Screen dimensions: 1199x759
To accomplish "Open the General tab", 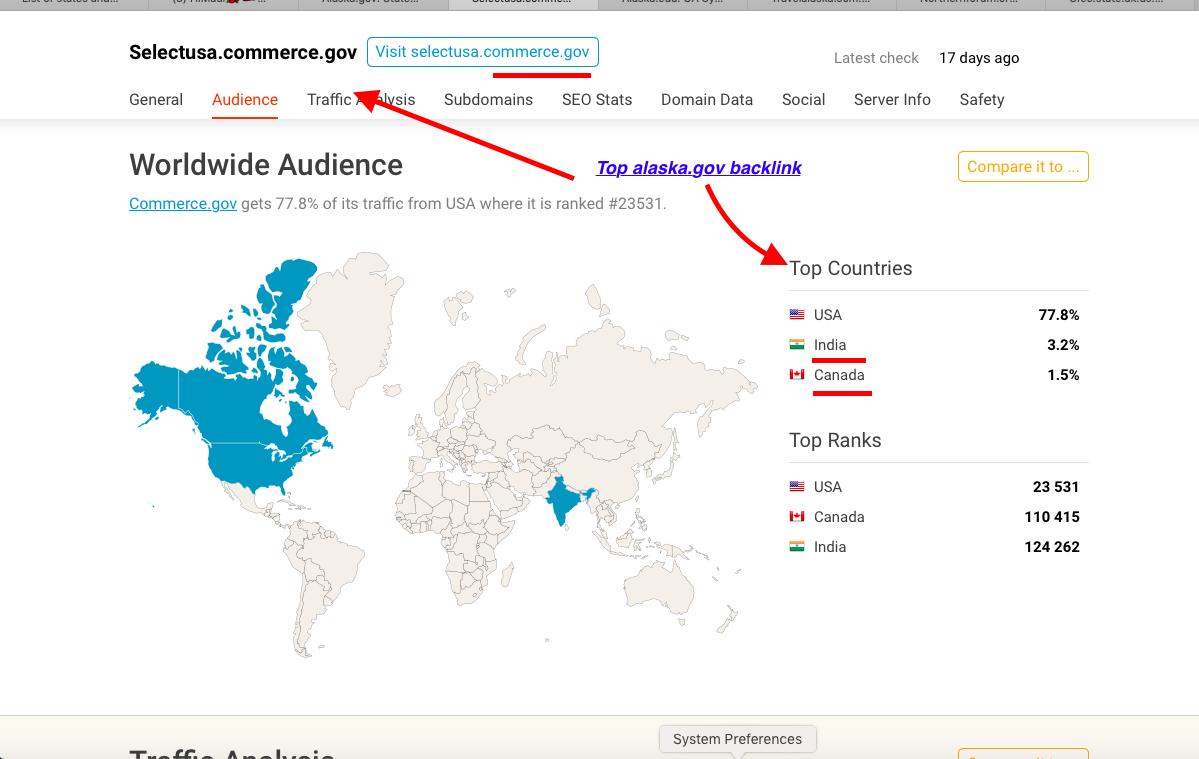I will pos(156,99).
